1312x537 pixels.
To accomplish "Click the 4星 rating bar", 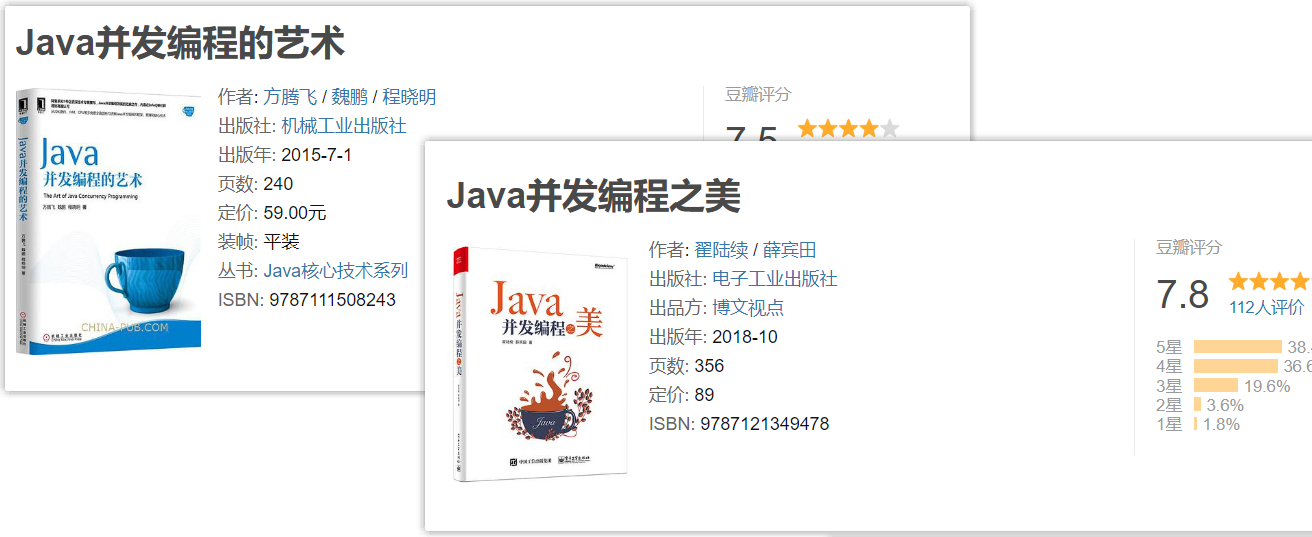I will (x=1236, y=366).
